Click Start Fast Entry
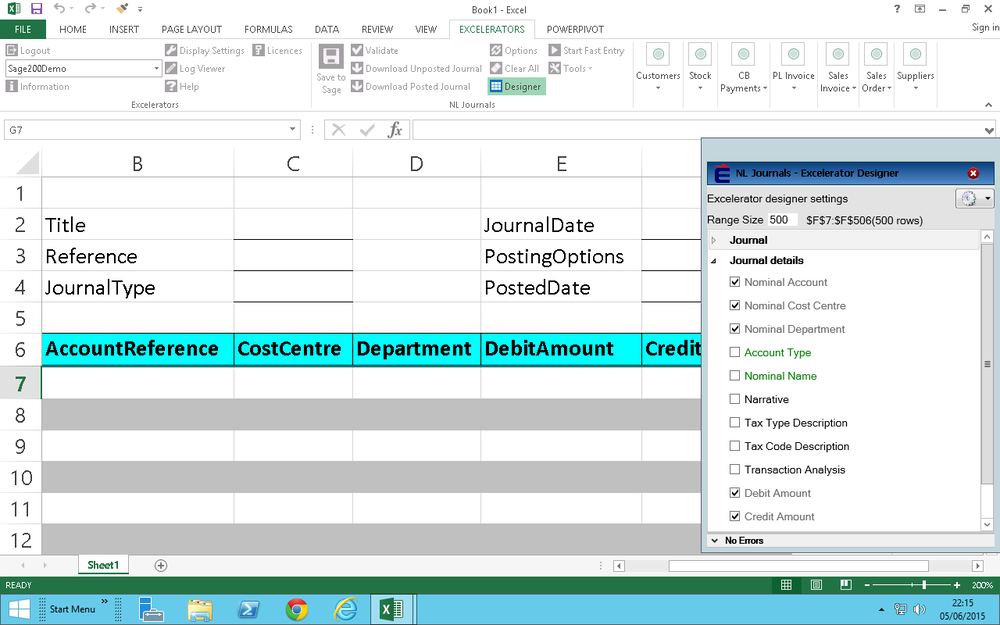 [586, 50]
